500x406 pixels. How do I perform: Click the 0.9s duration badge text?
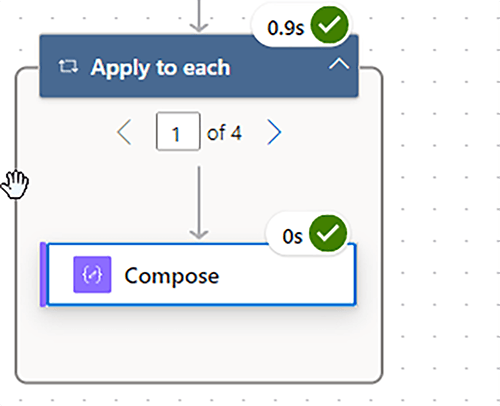tap(286, 28)
